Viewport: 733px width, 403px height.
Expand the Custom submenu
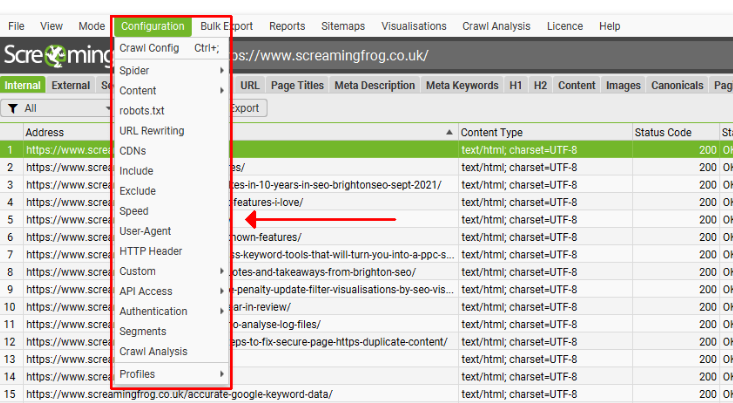(x=171, y=272)
